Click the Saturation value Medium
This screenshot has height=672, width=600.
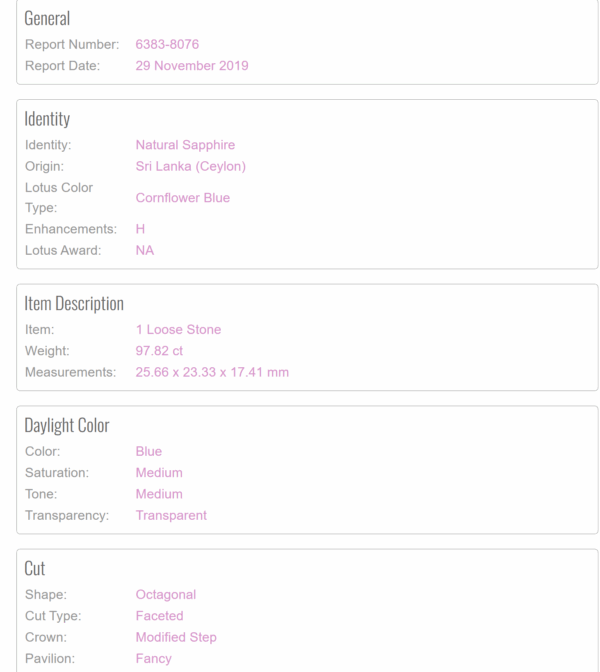159,473
